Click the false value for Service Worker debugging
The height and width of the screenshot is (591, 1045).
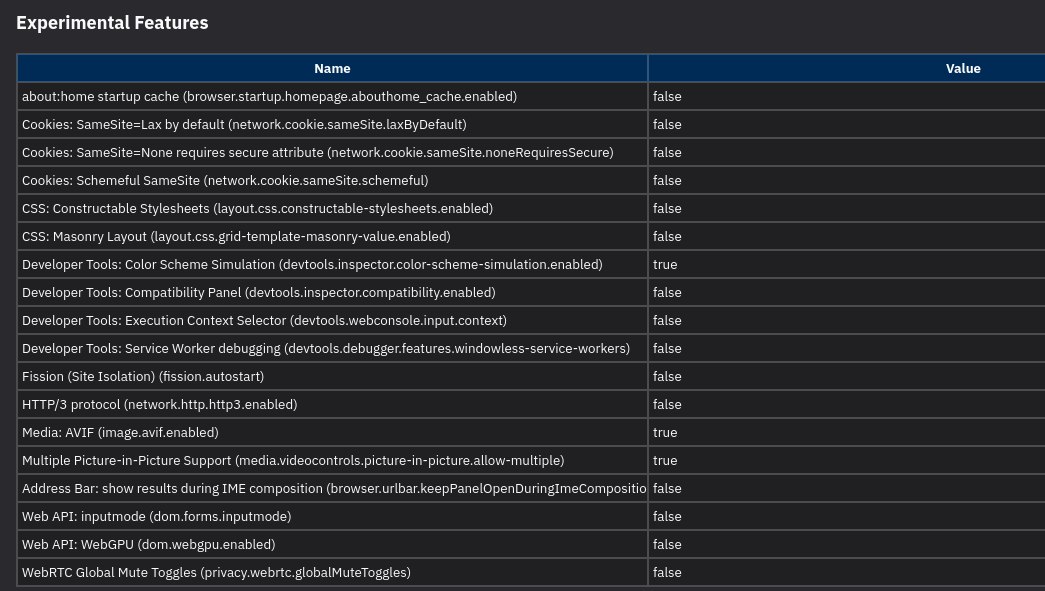[667, 348]
